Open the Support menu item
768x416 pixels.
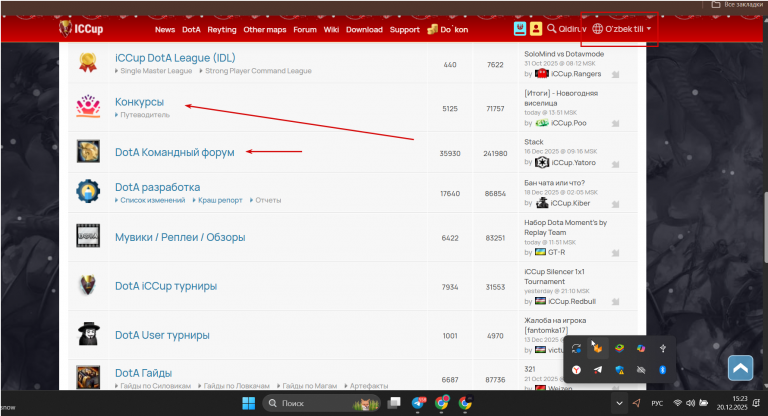pyautogui.click(x=405, y=30)
